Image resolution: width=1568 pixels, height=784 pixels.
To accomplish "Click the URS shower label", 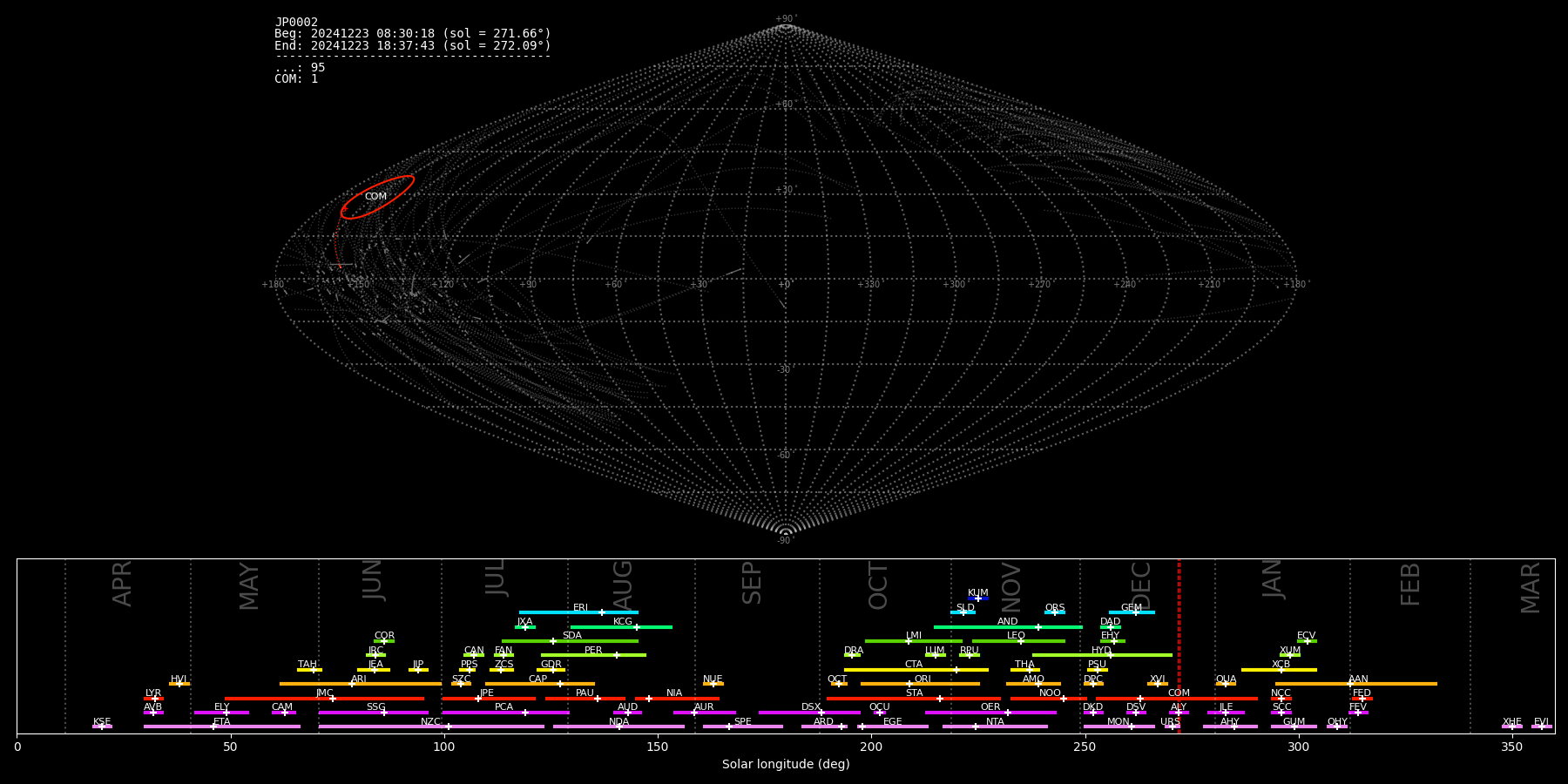I will click(1170, 722).
